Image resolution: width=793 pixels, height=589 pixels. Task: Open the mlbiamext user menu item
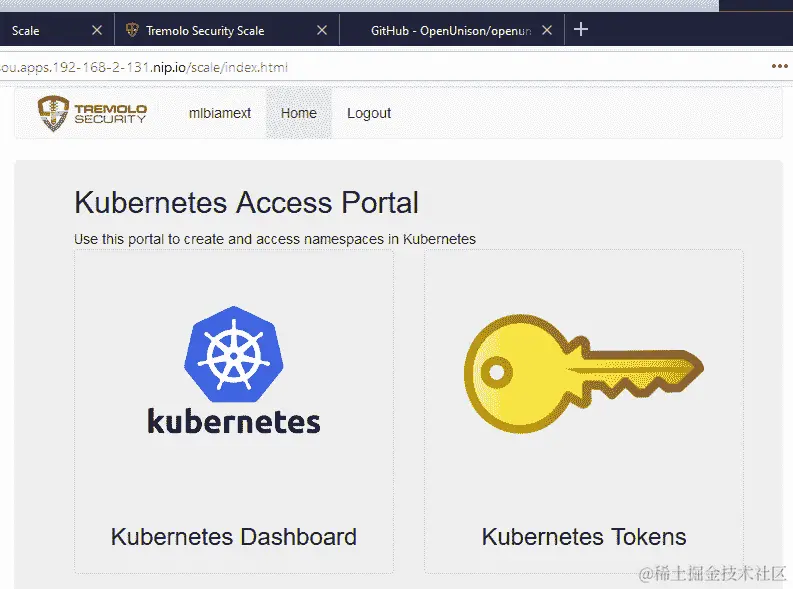[219, 113]
